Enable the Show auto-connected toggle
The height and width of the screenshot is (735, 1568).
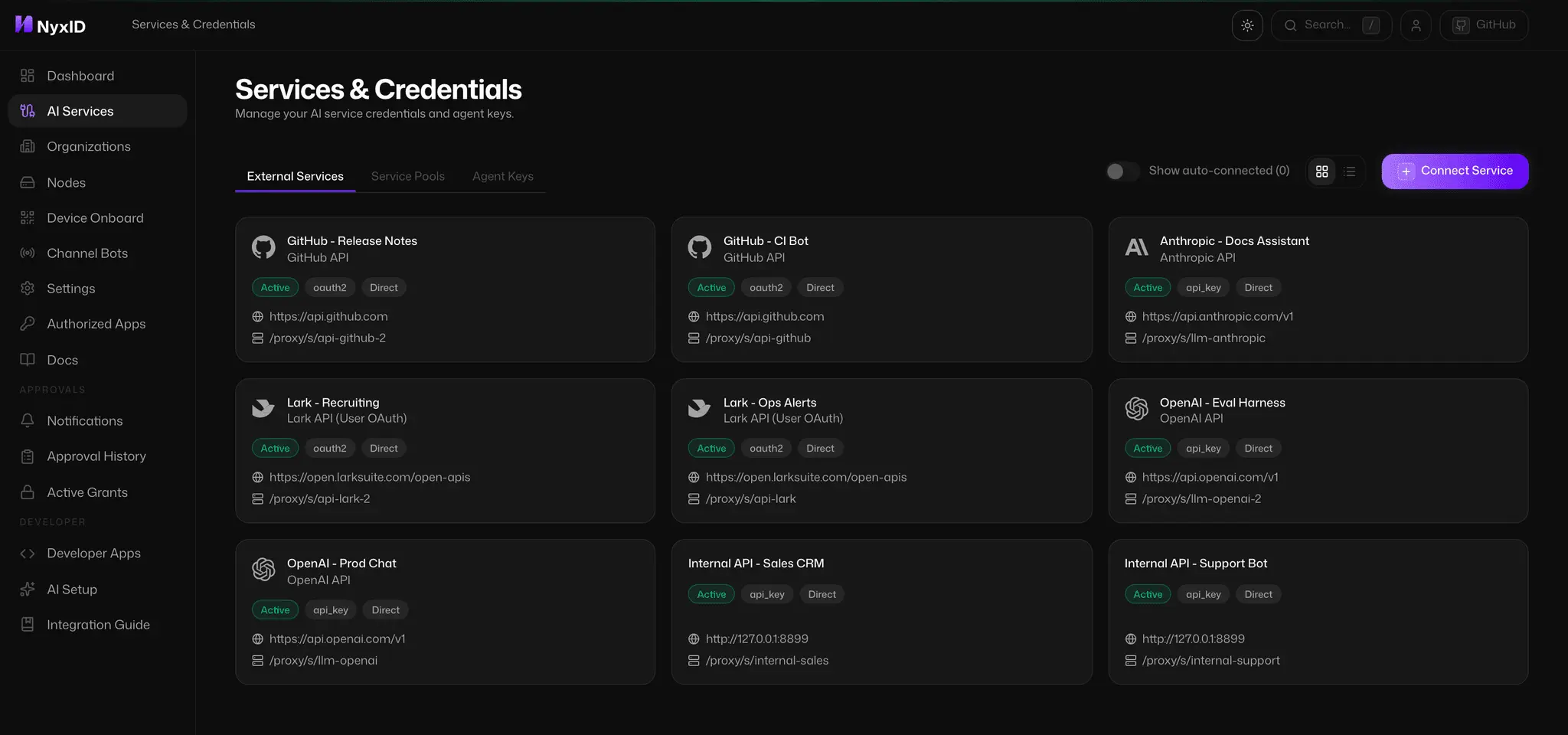1122,171
